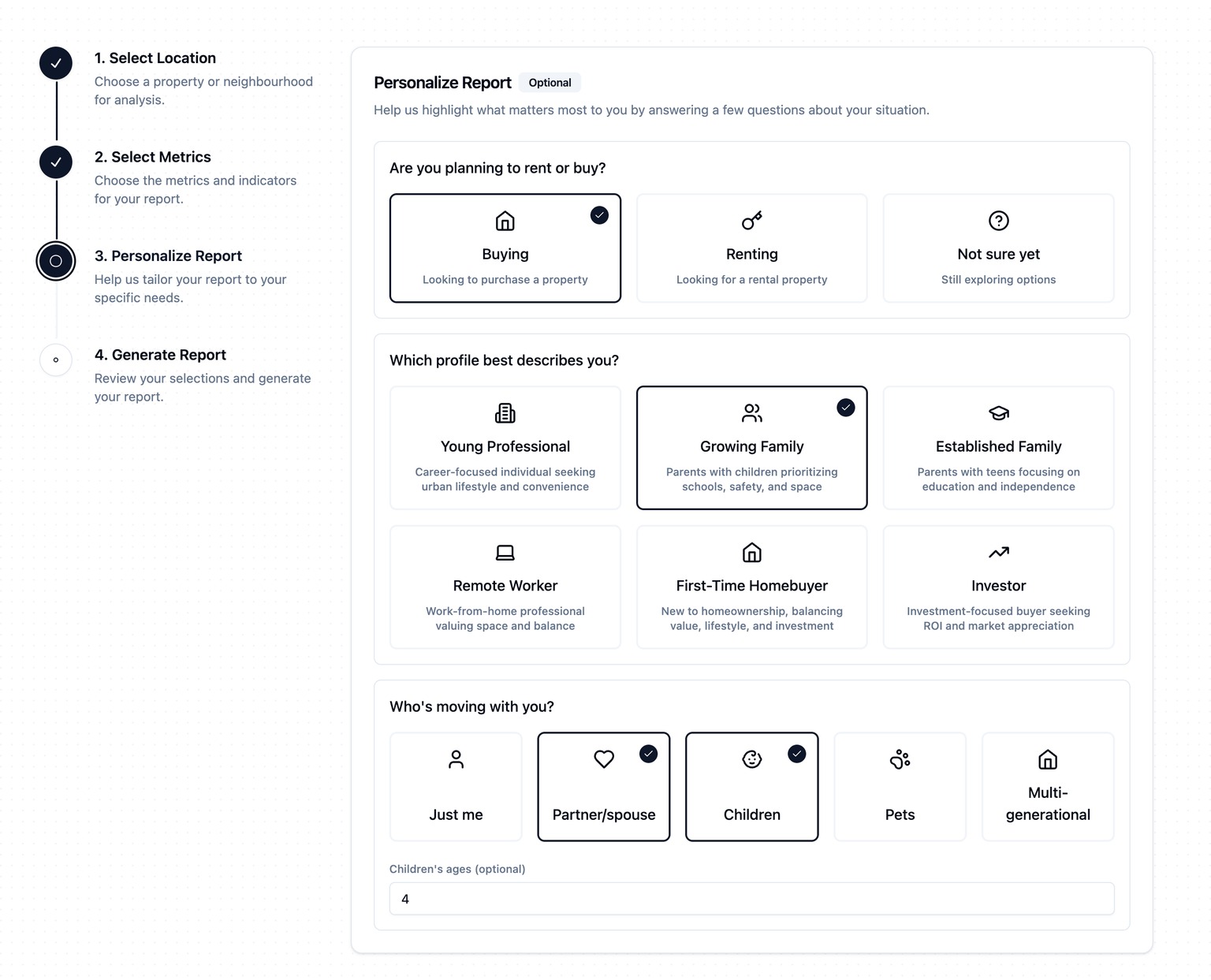The width and height of the screenshot is (1211, 980).
Task: Select the First-Time Homebuyer profile
Action: click(x=751, y=587)
